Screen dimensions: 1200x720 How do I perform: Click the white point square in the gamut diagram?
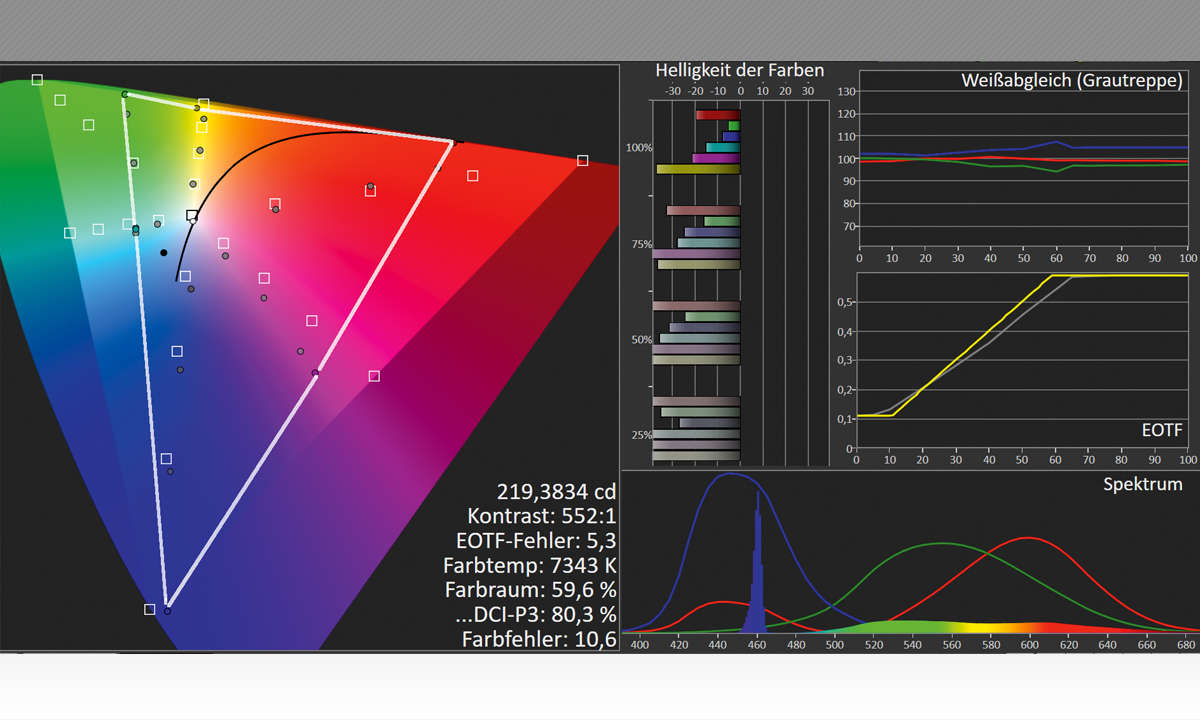192,215
